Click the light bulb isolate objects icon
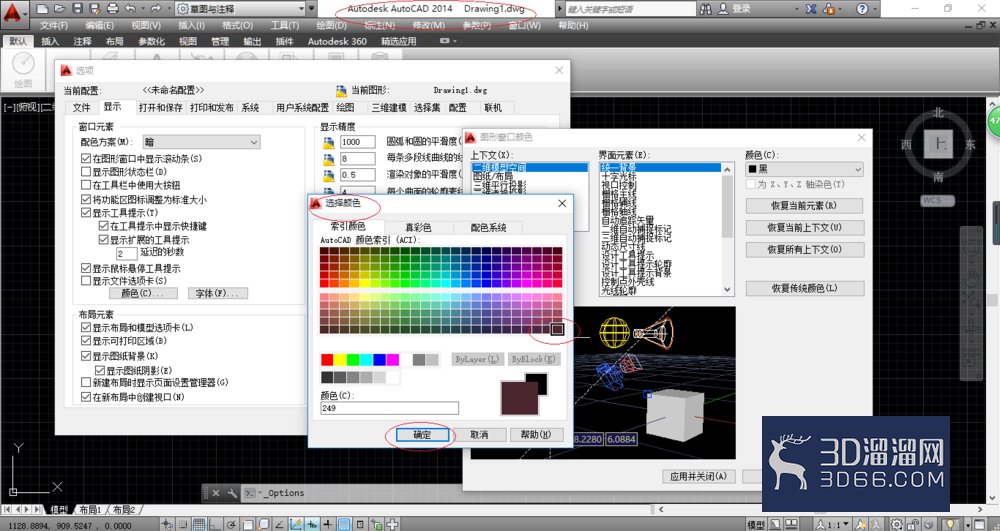Image resolution: width=1000 pixels, height=531 pixels. pyautogui.click(x=950, y=524)
